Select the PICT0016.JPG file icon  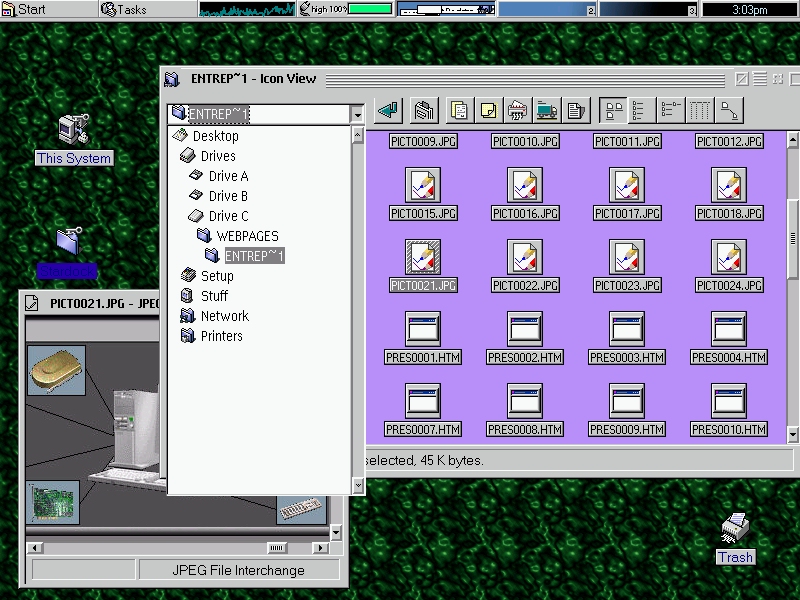pyautogui.click(x=525, y=185)
